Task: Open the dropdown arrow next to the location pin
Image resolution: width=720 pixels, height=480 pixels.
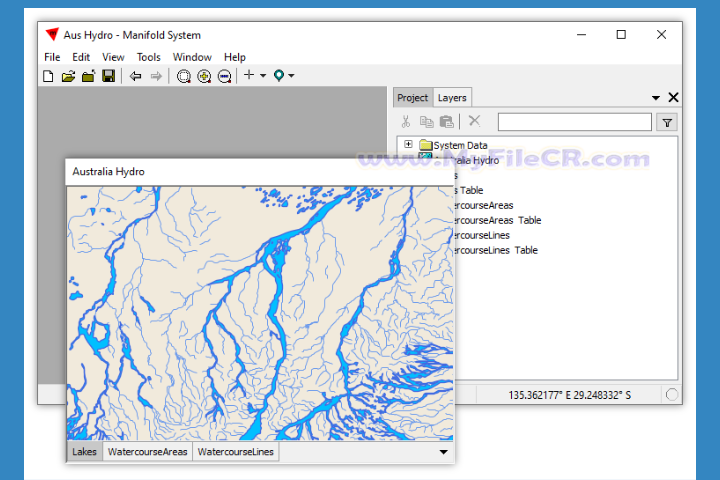Action: point(292,76)
